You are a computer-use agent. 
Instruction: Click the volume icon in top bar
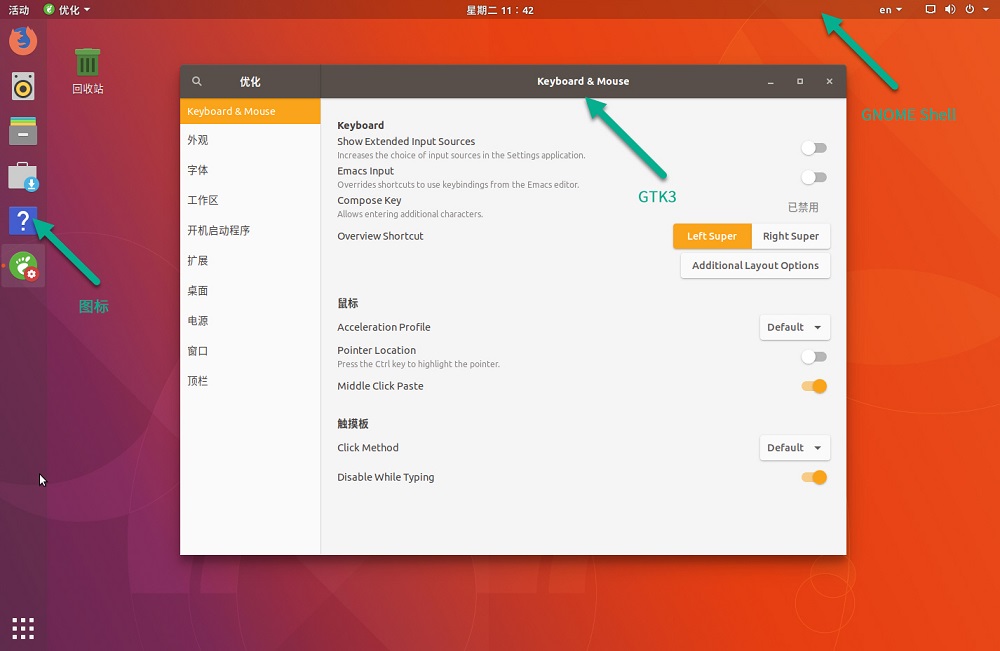pyautogui.click(x=949, y=10)
